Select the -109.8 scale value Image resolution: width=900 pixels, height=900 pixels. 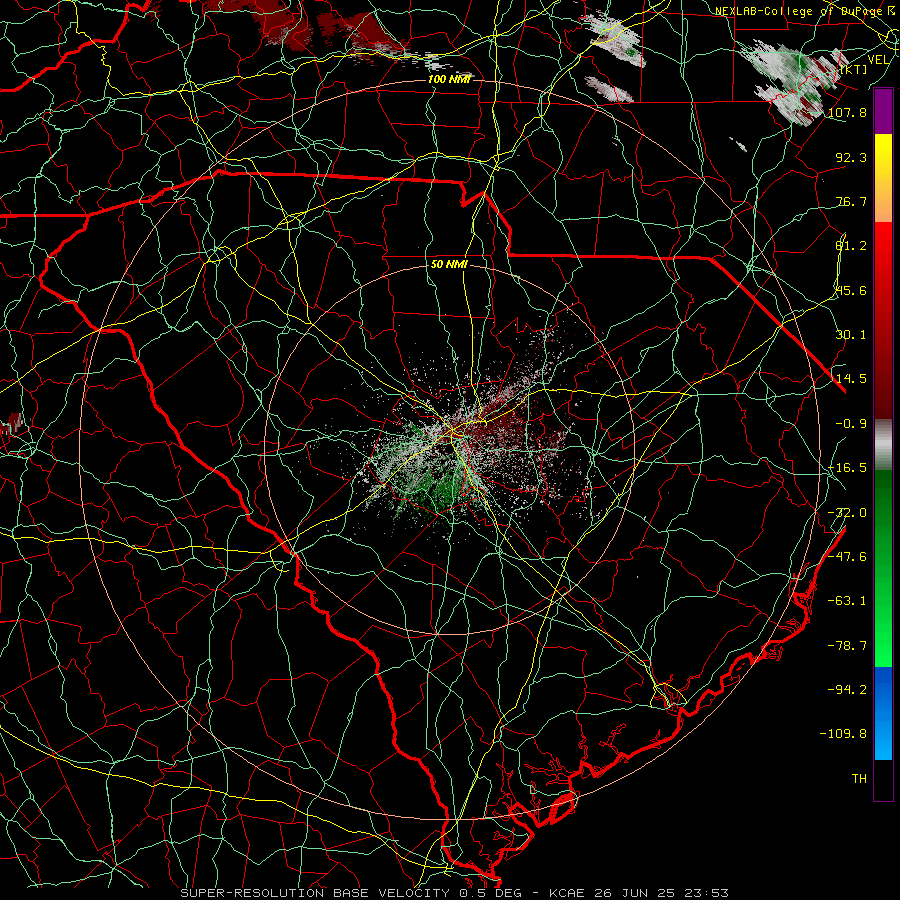843,734
